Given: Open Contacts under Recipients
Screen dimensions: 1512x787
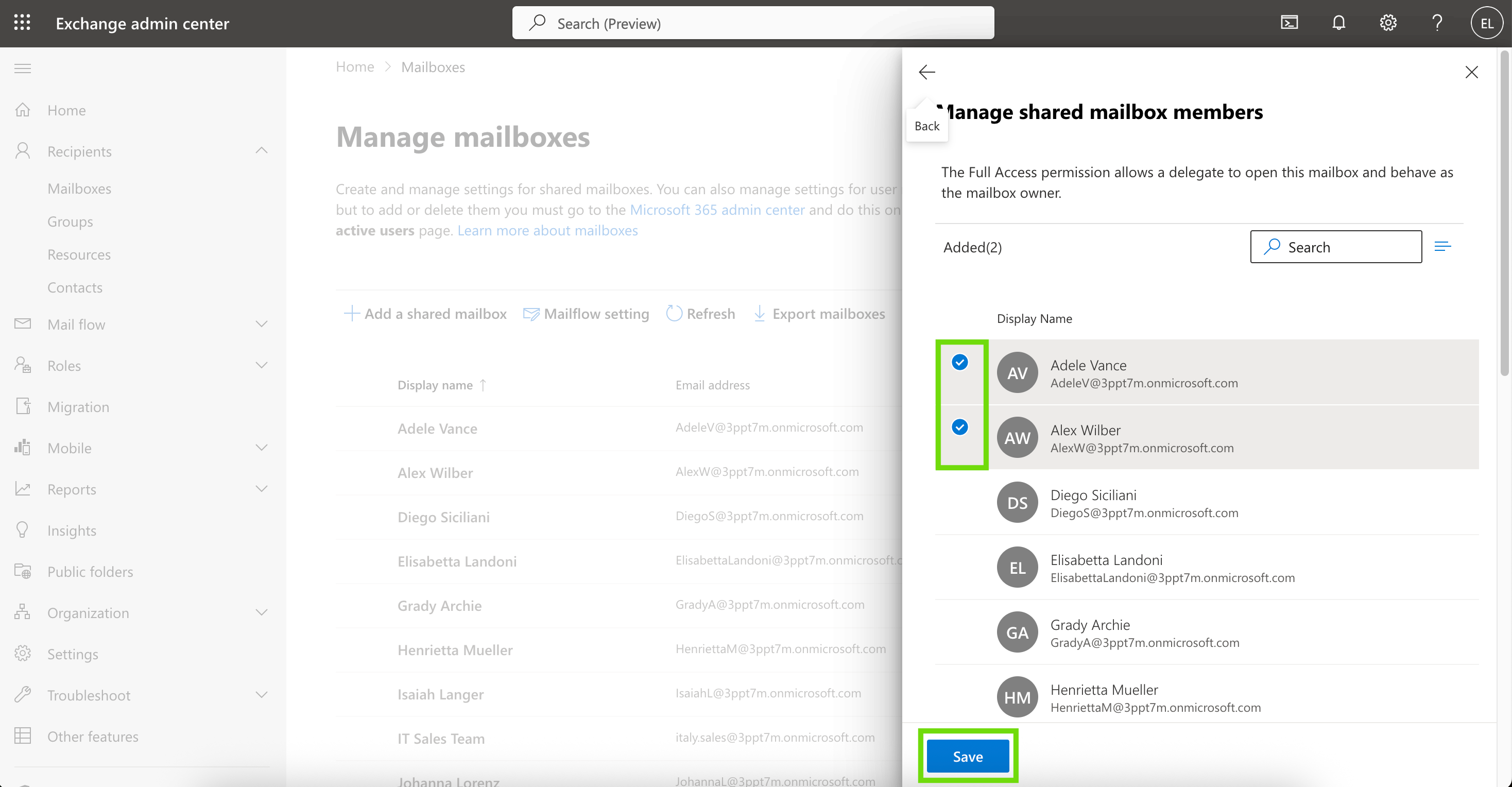Looking at the screenshot, I should [x=75, y=287].
